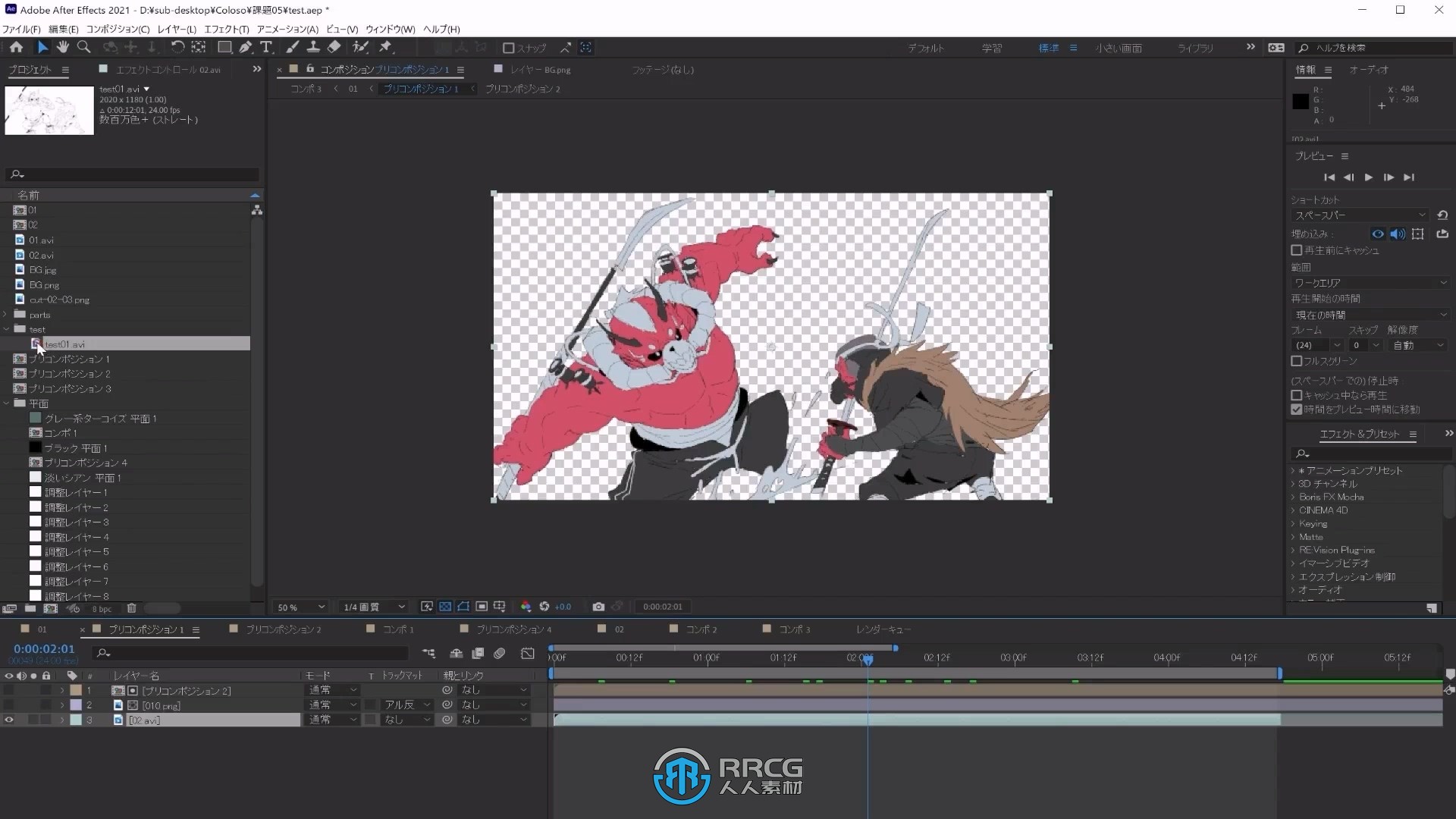The image size is (1456, 819).
Task: Toggle frame blending icon in timeline
Action: point(478,653)
